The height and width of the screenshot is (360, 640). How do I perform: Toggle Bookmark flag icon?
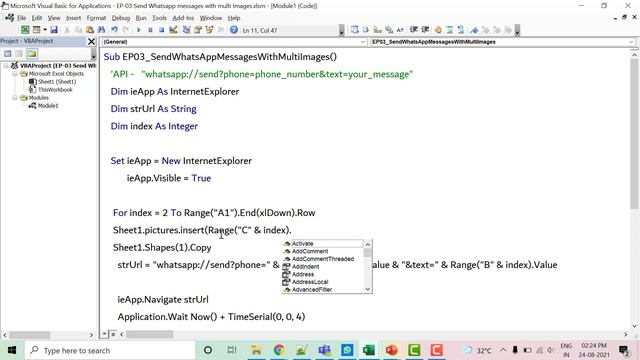tap(474, 30)
